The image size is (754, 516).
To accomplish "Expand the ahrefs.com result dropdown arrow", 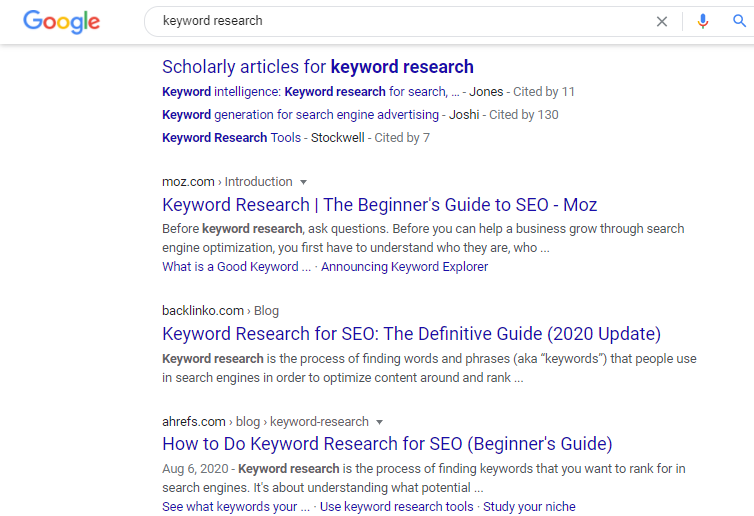I will click(x=379, y=422).
